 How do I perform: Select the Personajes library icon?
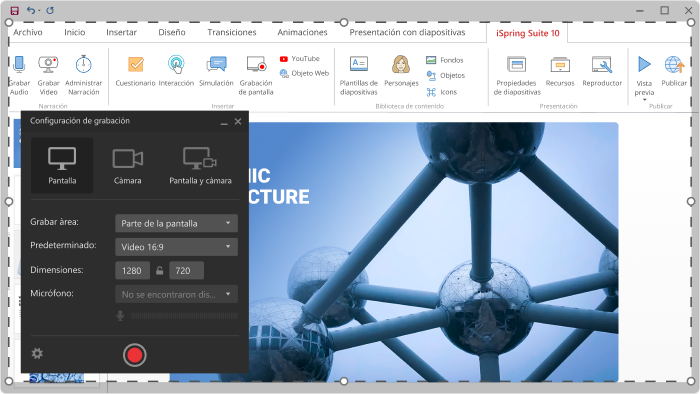401,65
